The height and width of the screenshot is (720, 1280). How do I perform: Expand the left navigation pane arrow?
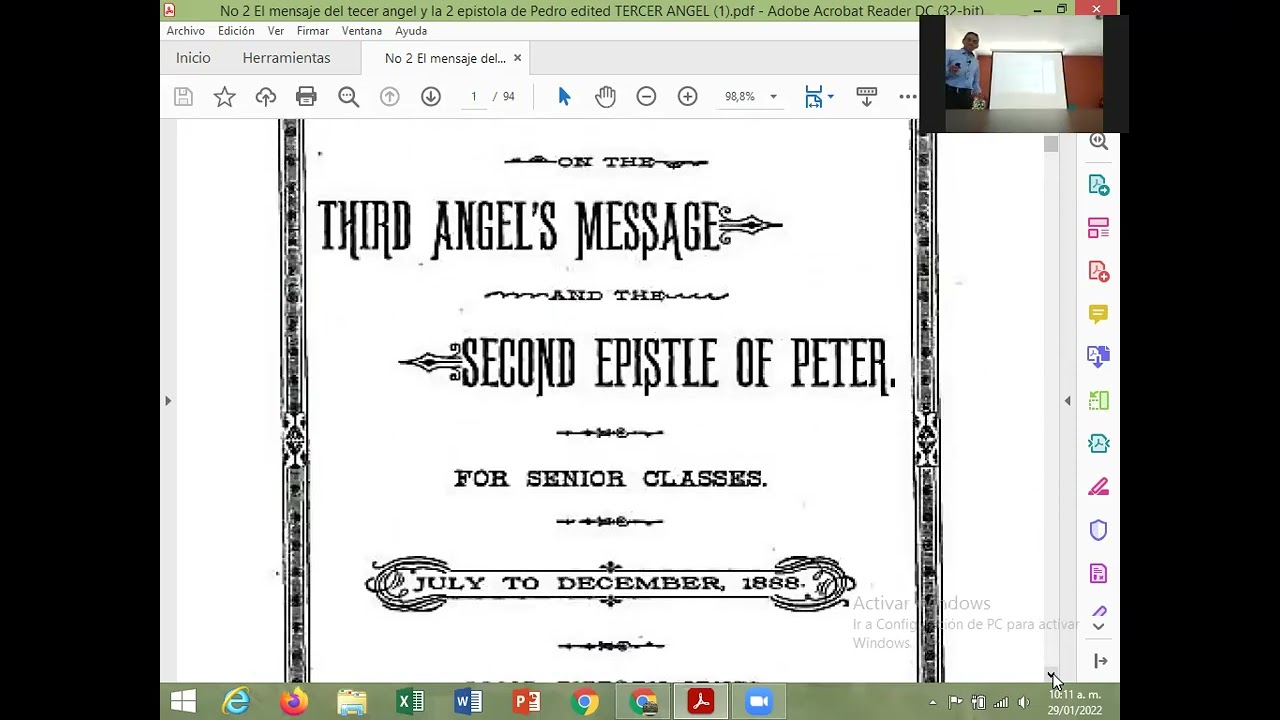tap(168, 401)
